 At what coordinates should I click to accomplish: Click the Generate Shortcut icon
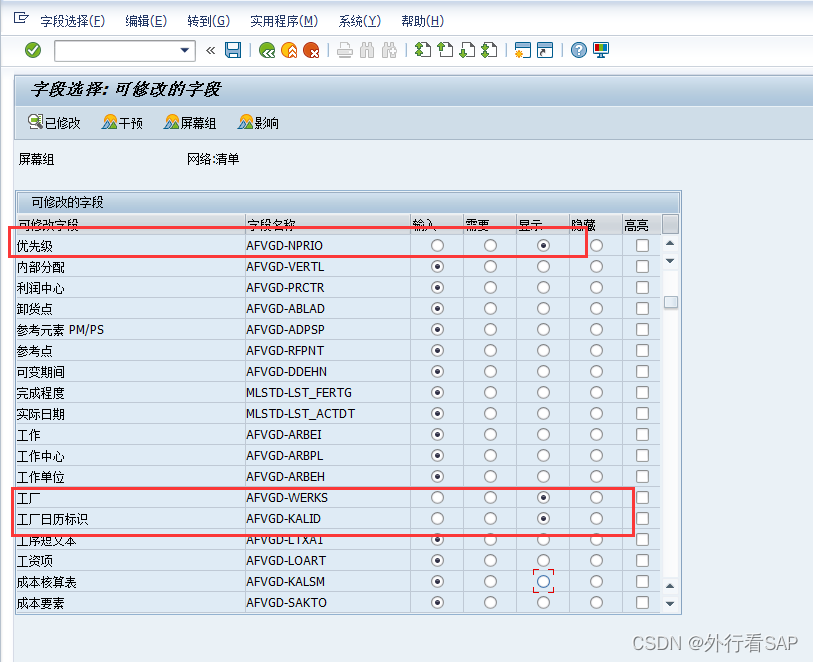545,50
